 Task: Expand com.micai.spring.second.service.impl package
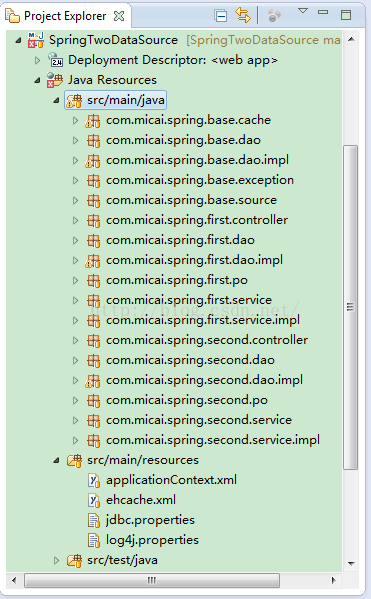76,440
